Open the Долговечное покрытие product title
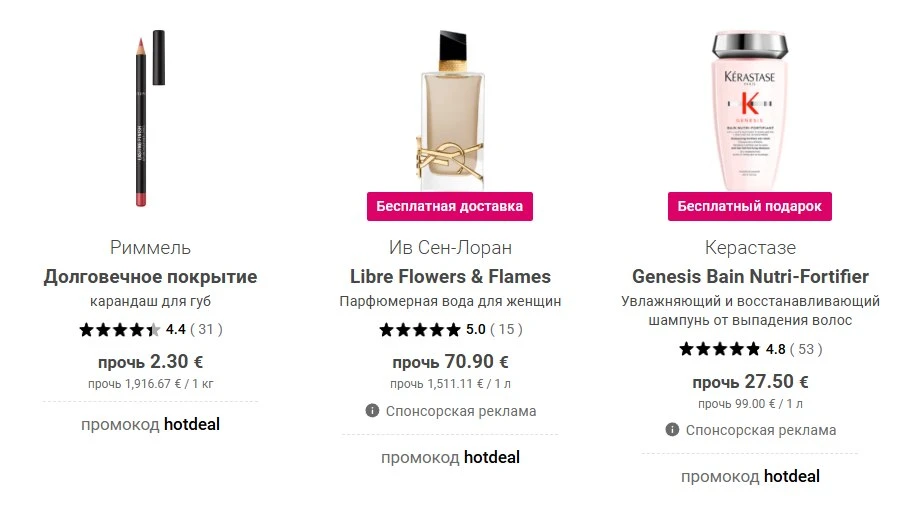This screenshot has width=904, height=507. [x=150, y=277]
